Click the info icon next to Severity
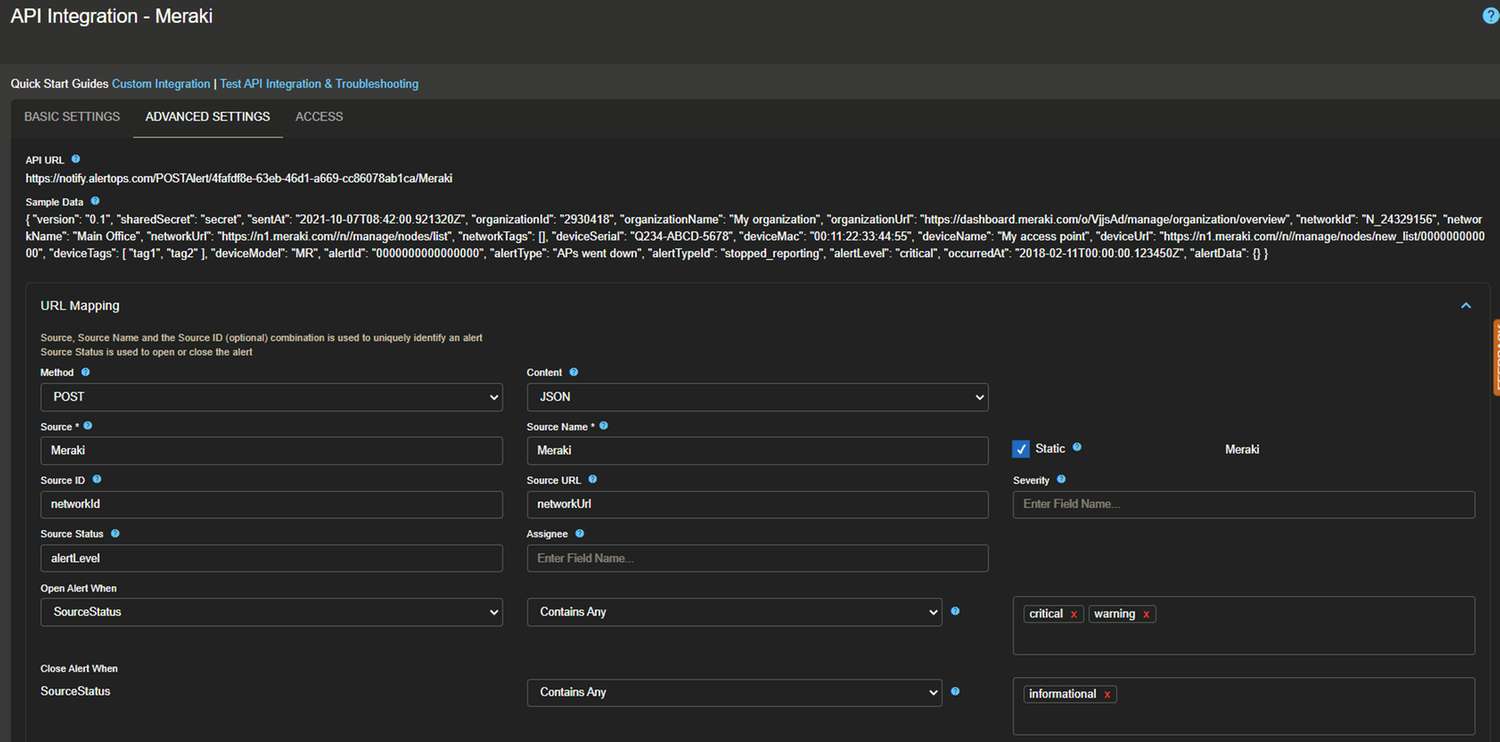 pyautogui.click(x=1063, y=480)
